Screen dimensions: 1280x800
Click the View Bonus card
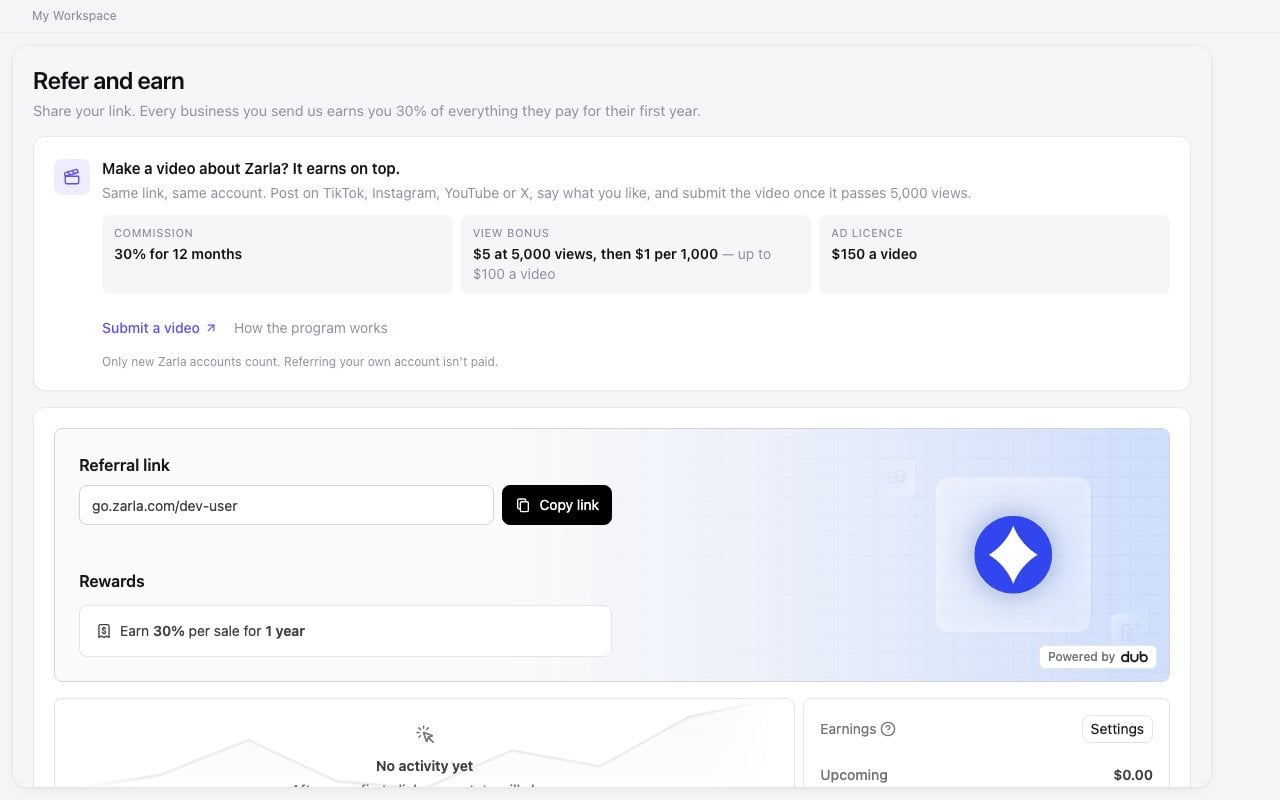click(x=636, y=254)
